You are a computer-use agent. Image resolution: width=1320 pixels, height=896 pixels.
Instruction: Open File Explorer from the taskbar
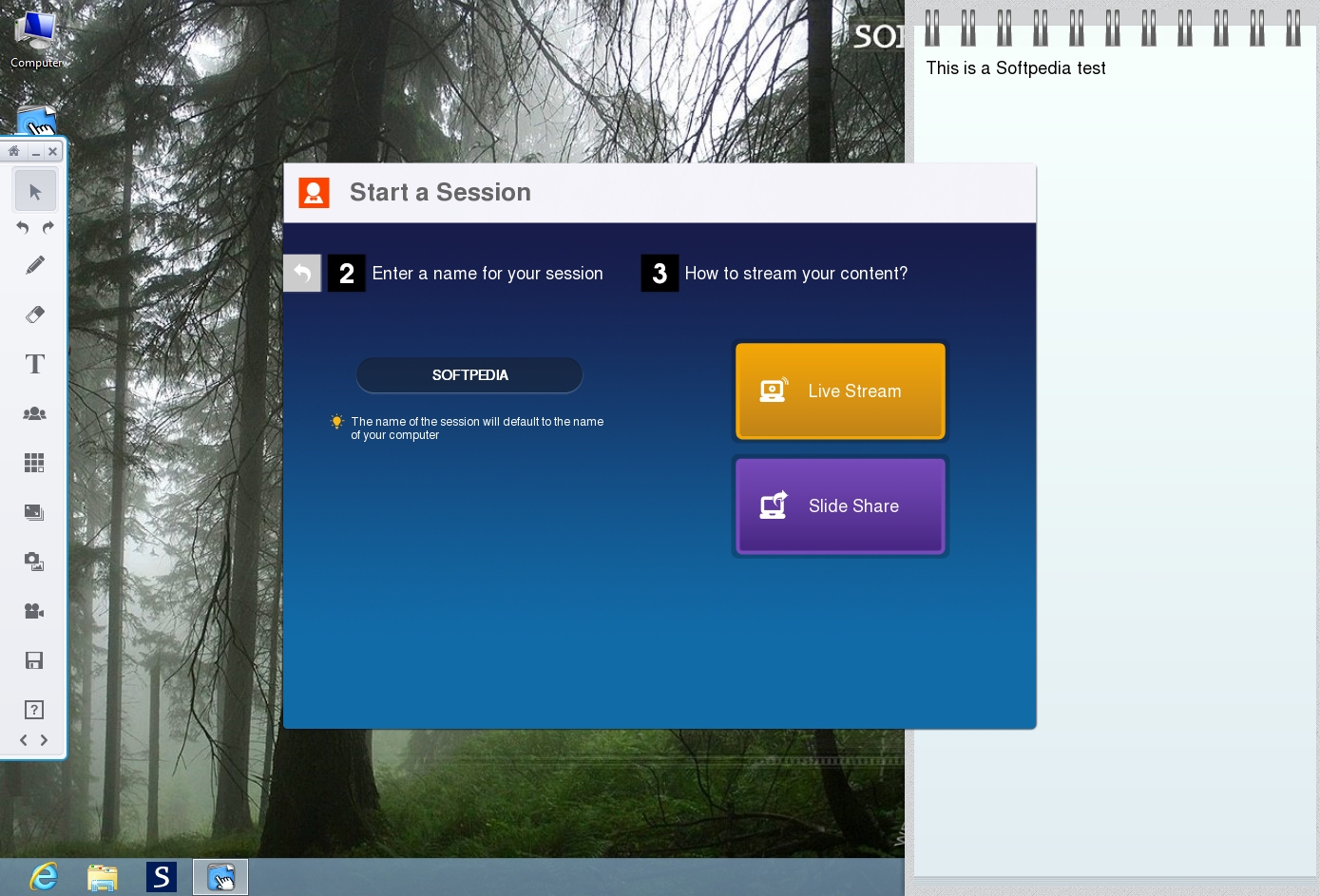click(103, 877)
